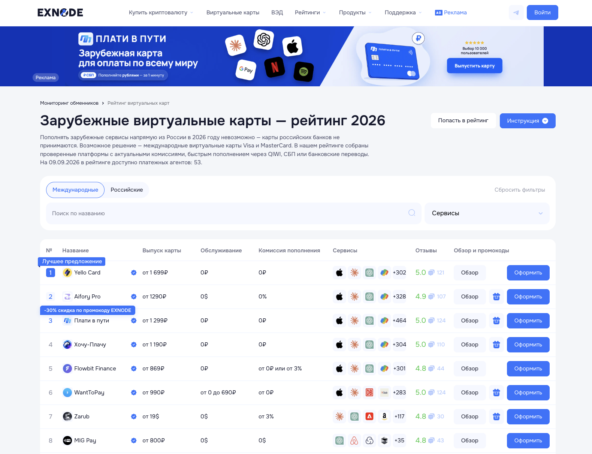Click the Telegram icon in header
The height and width of the screenshot is (454, 592).
pyautogui.click(x=516, y=12)
